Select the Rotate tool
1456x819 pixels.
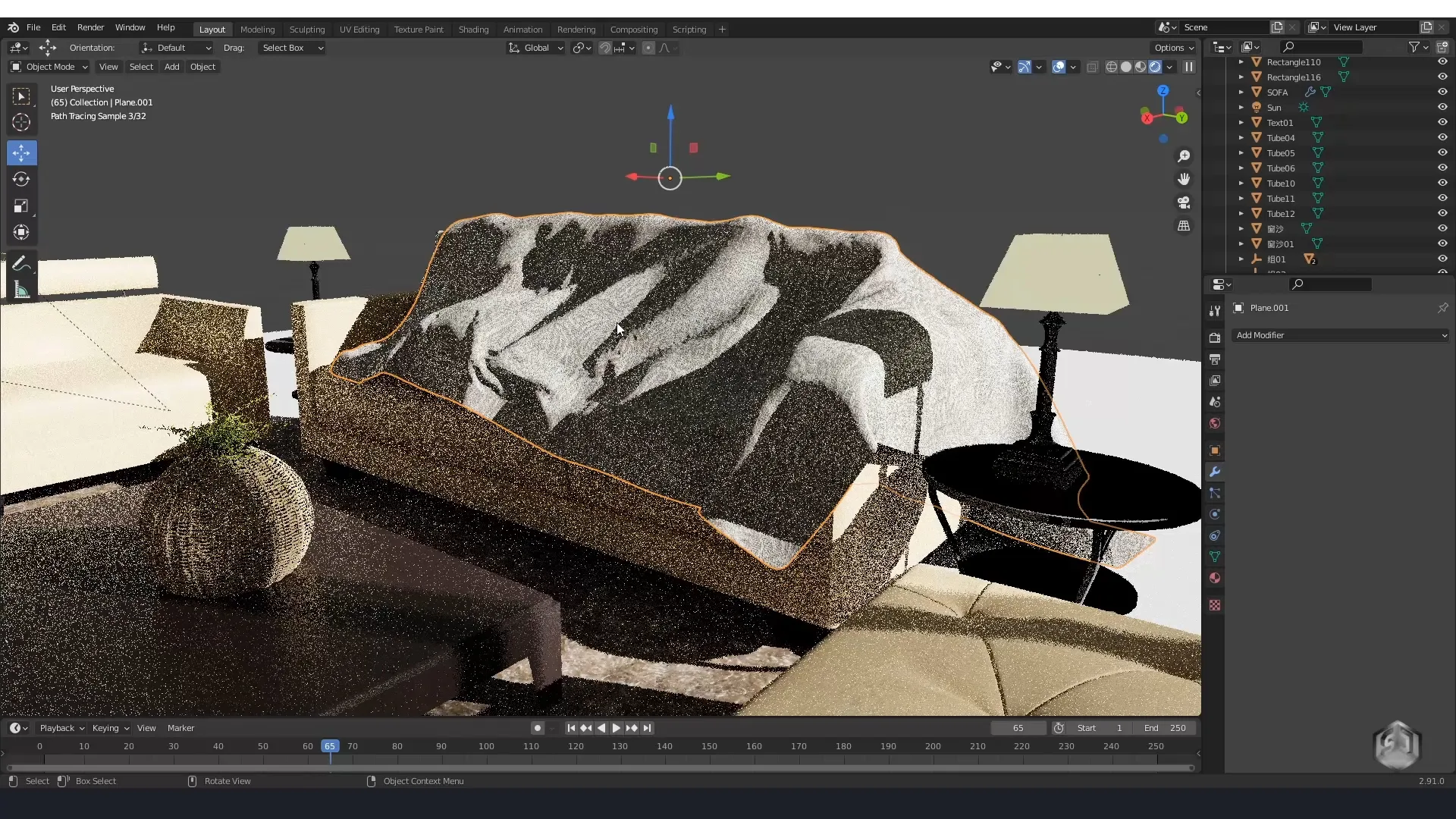pyautogui.click(x=21, y=180)
